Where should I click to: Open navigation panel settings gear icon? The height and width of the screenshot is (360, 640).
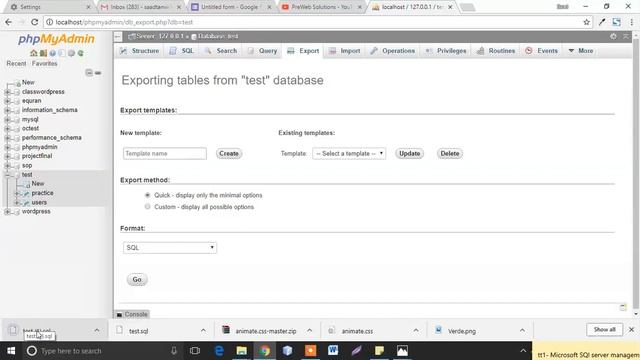pos(71,53)
